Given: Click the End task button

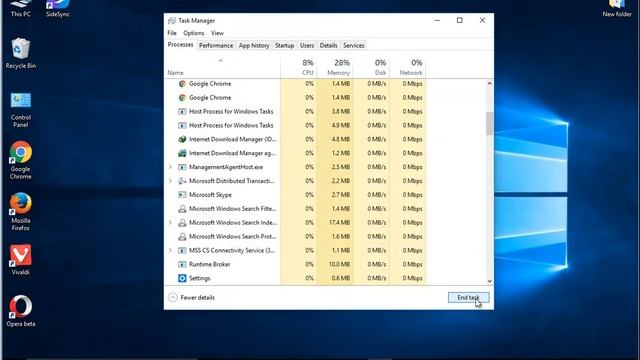Looking at the screenshot, I should (x=468, y=298).
